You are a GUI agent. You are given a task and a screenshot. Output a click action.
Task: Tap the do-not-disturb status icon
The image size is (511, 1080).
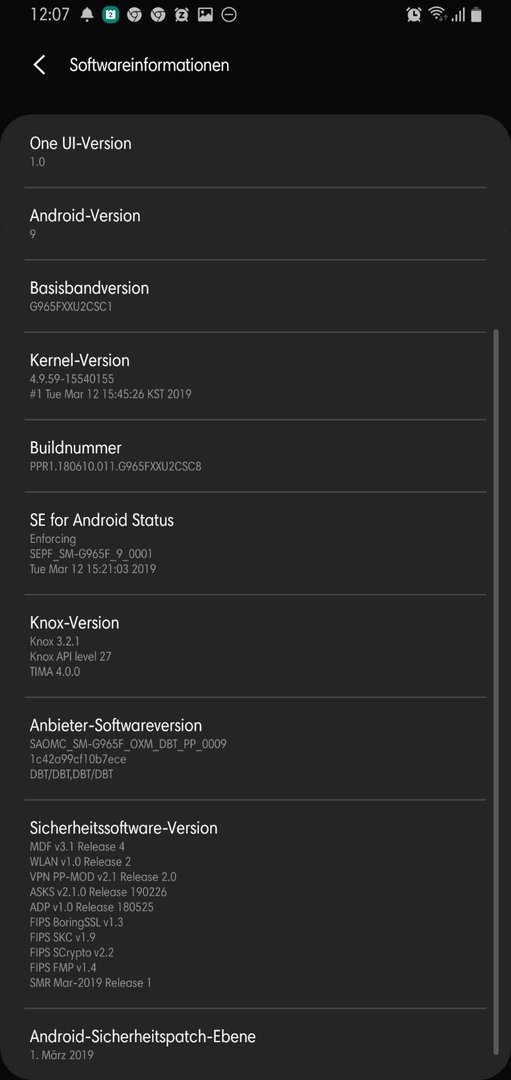(x=229, y=14)
